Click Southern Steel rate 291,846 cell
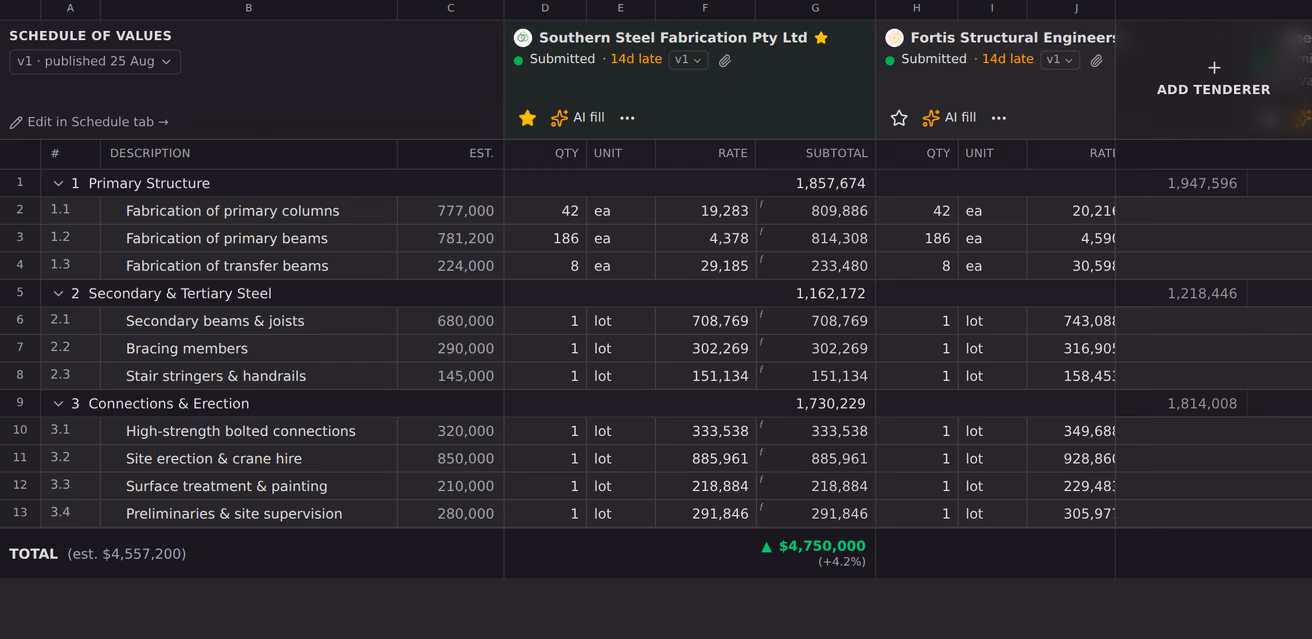Screen dimensions: 1312x639 [706, 514]
